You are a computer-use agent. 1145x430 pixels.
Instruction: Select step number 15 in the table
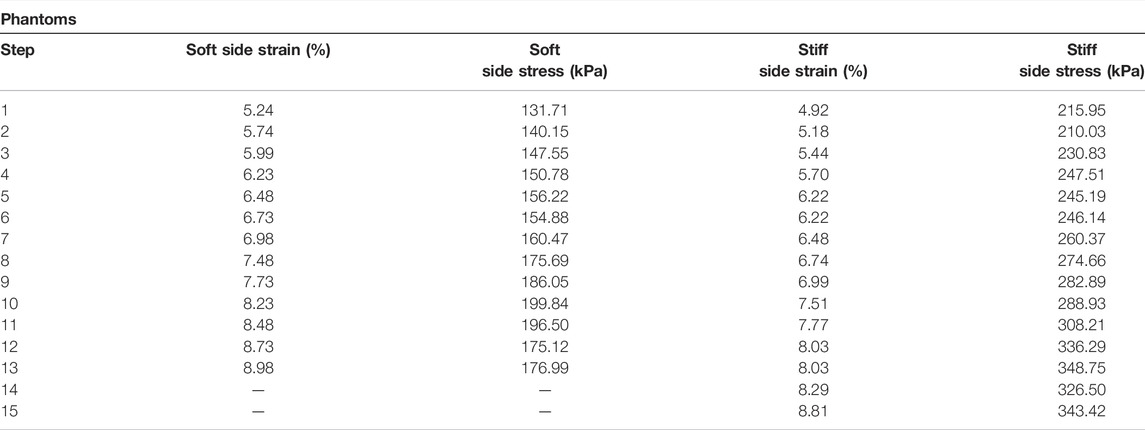[9, 411]
